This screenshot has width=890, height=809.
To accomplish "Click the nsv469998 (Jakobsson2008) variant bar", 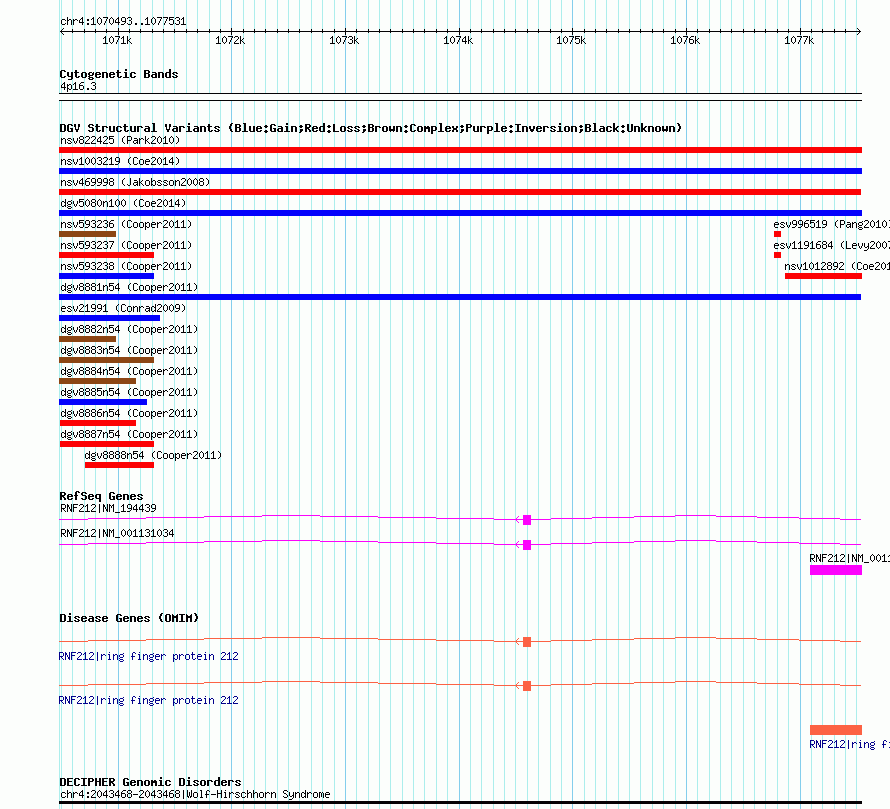I will tap(460, 192).
